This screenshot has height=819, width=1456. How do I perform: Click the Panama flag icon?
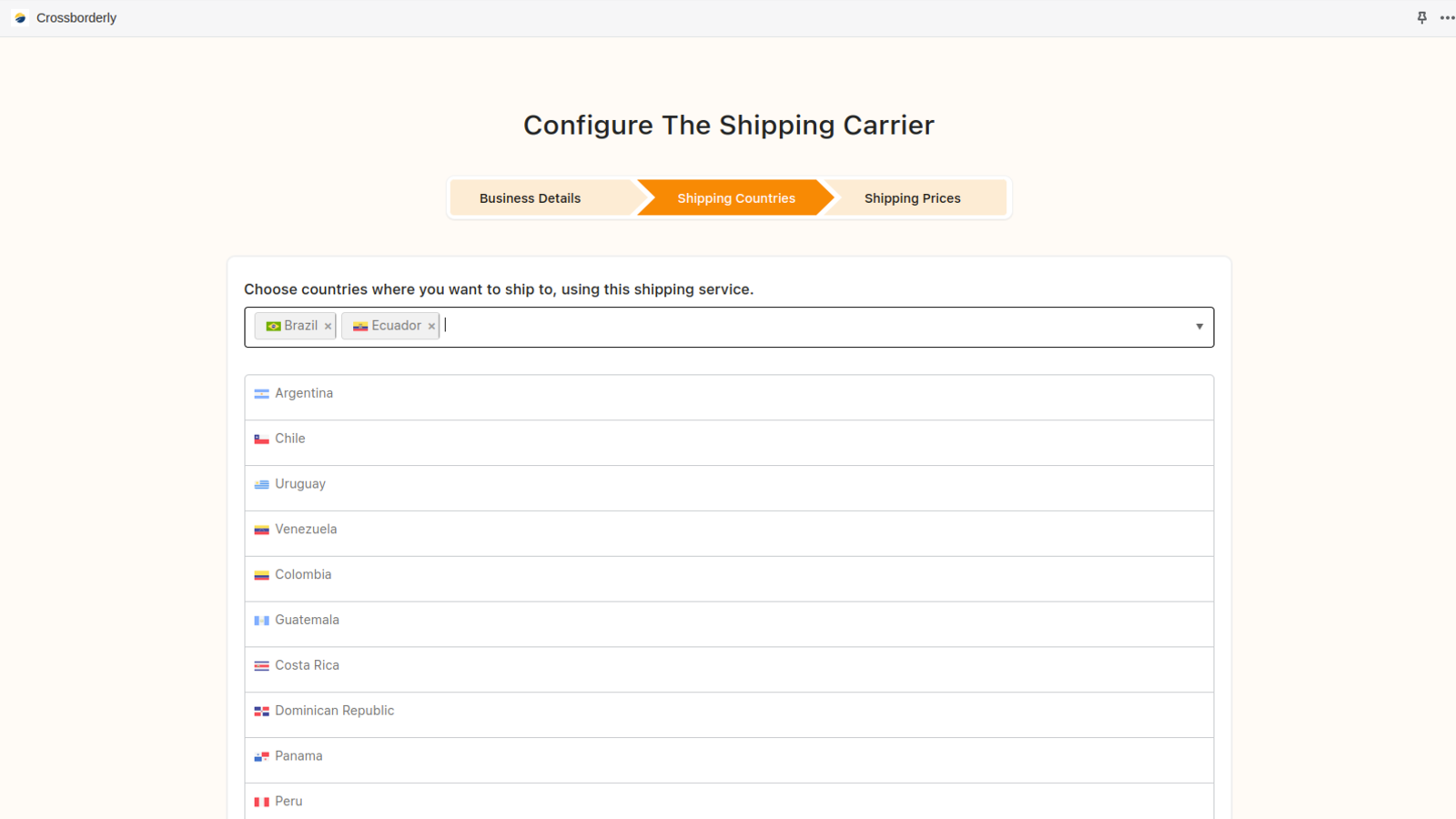(x=261, y=756)
